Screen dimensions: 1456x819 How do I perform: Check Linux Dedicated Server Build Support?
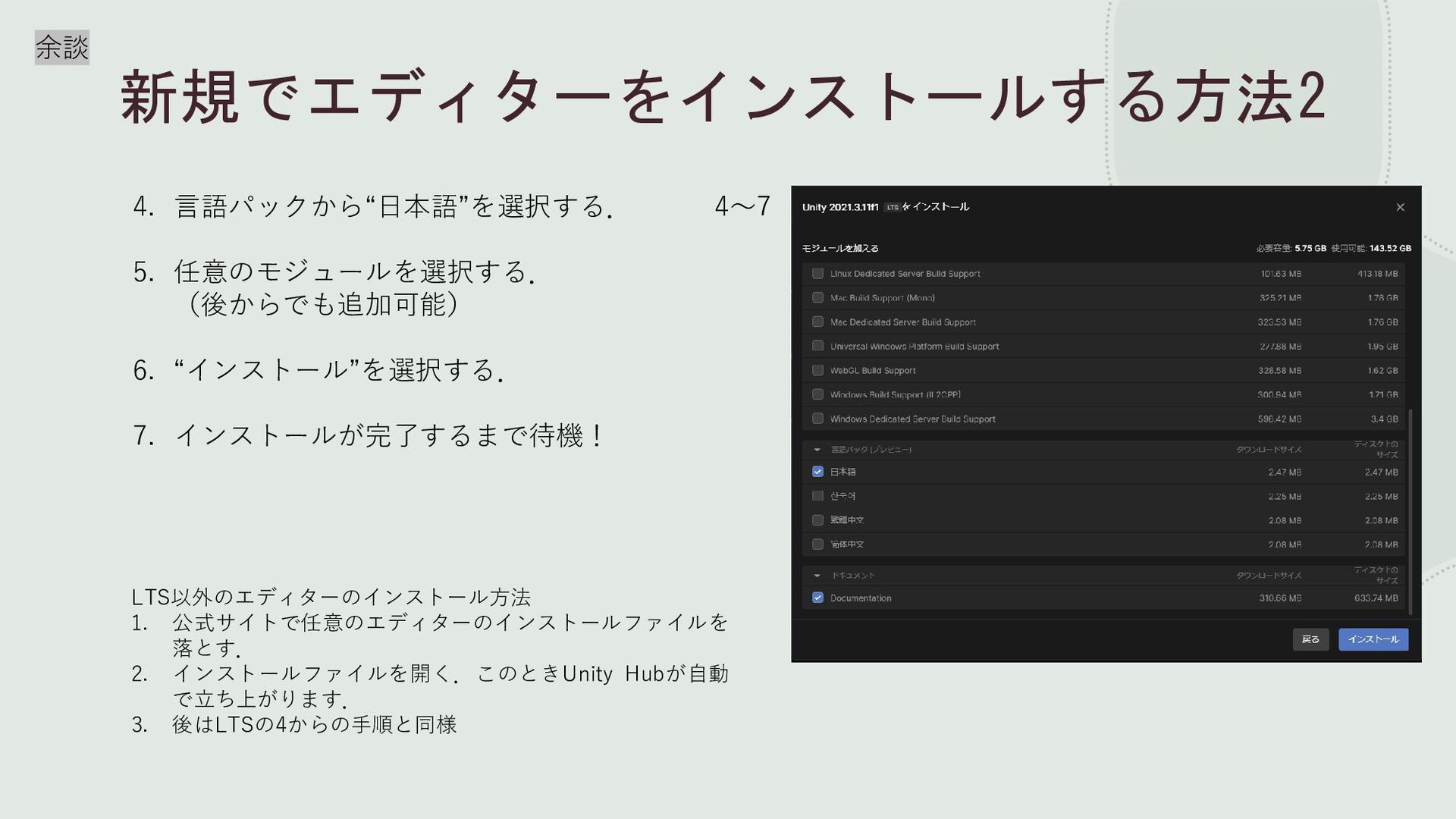pos(817,273)
